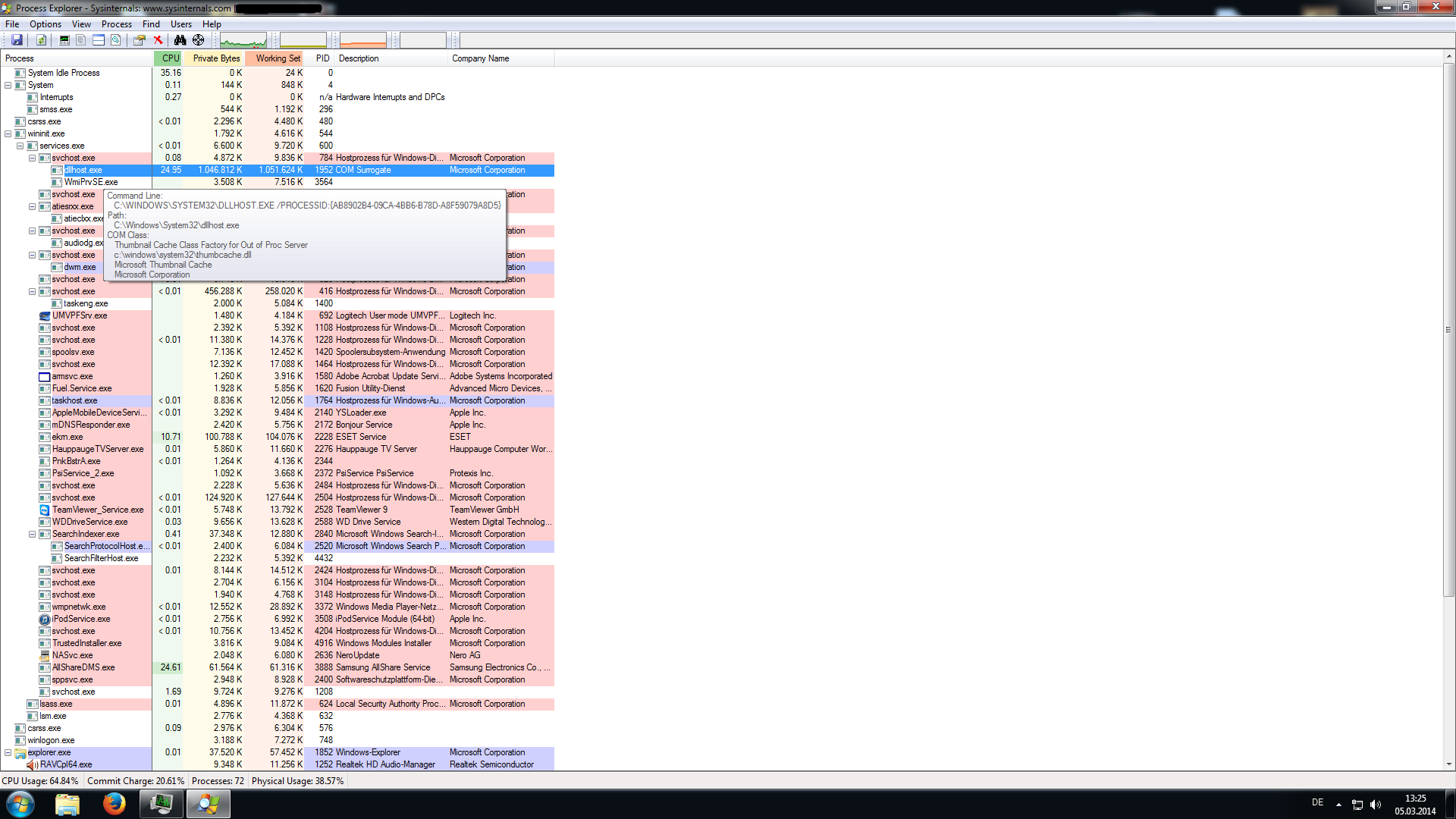
Task: Select the WmiPrvSE.exe process row
Action: [278, 182]
